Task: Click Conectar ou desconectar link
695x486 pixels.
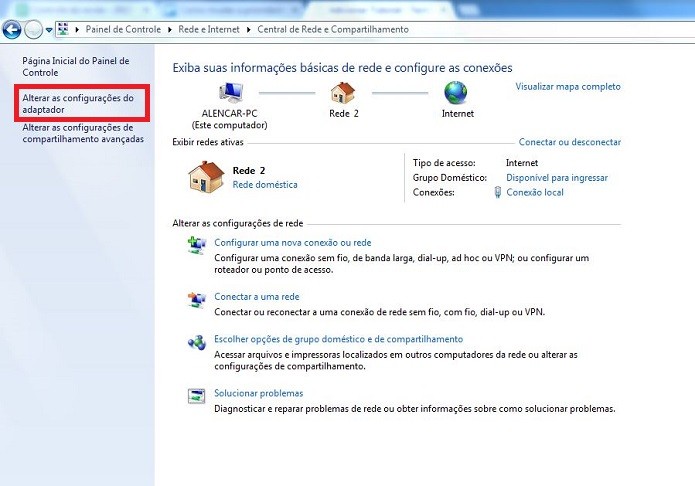Action: (x=570, y=142)
